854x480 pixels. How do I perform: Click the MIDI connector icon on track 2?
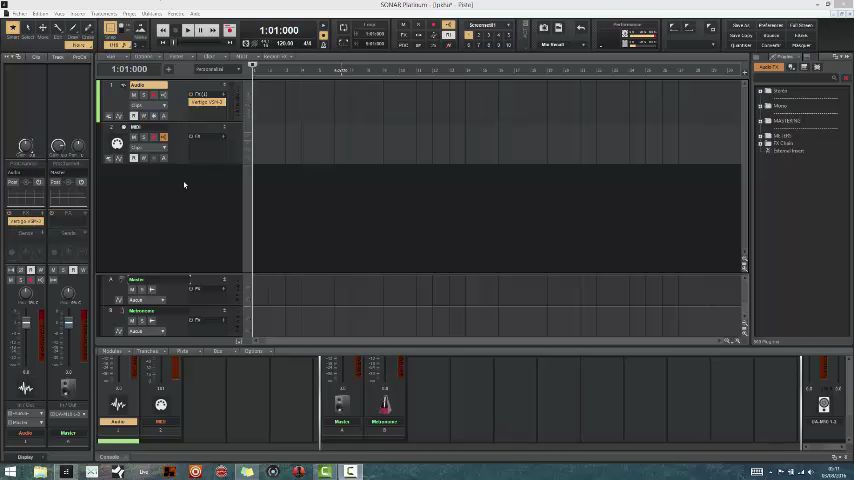[x=117, y=144]
